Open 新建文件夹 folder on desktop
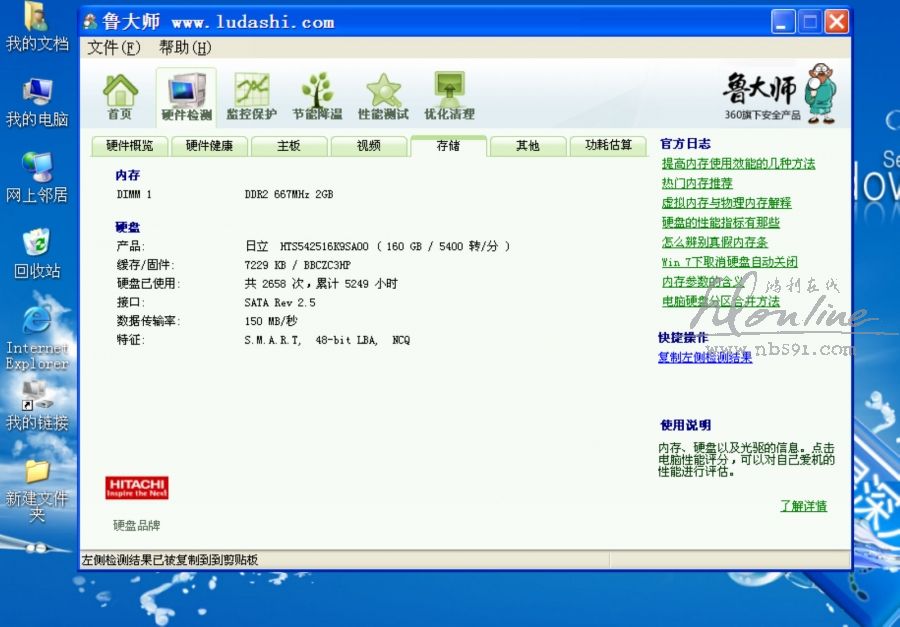The width and height of the screenshot is (900, 627). (37, 491)
